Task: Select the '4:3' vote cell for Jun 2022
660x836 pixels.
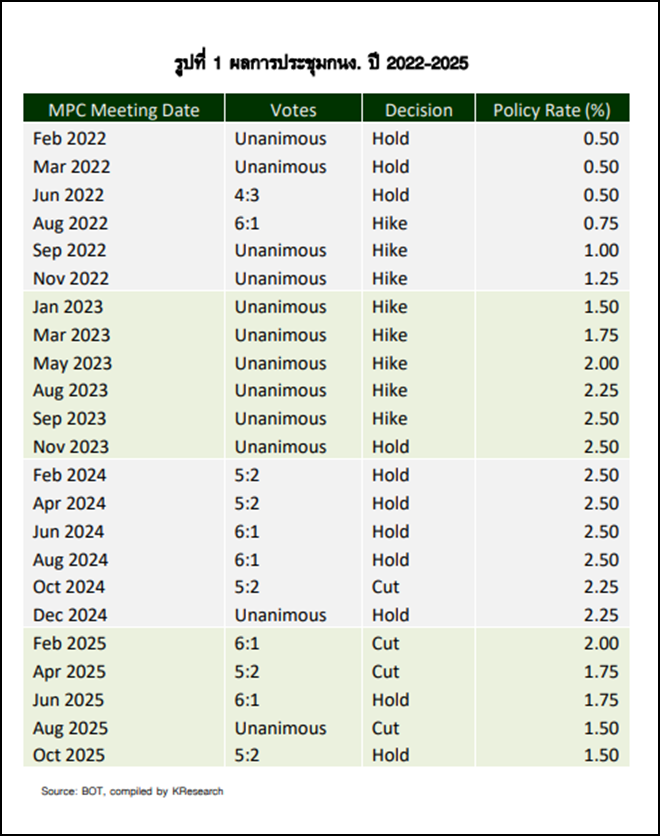Action: point(250,195)
